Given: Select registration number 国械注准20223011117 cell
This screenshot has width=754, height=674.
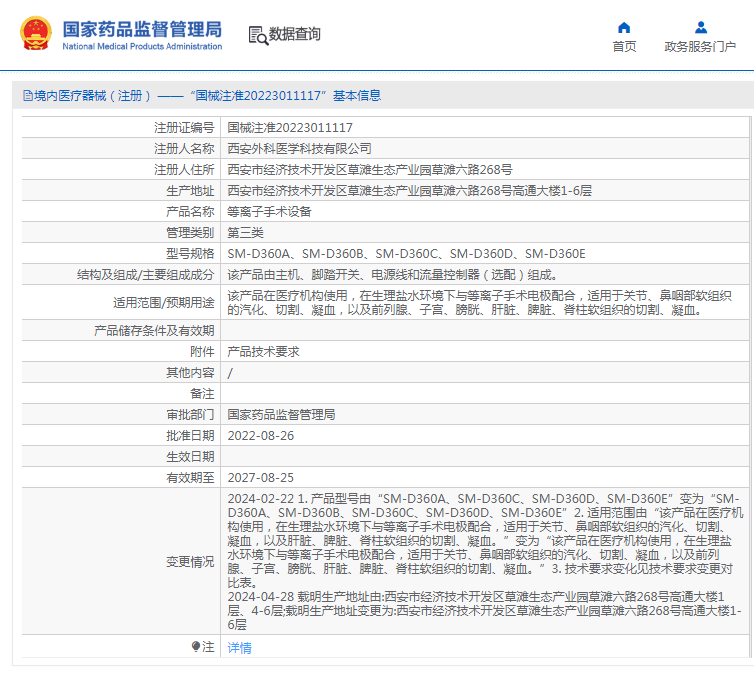Looking at the screenshot, I should tap(290, 127).
